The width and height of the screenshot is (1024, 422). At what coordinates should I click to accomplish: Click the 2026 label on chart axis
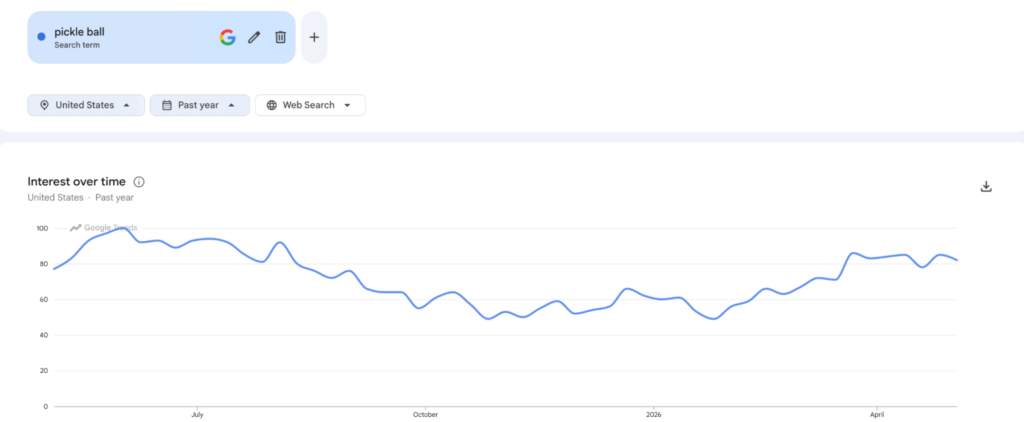click(653, 415)
